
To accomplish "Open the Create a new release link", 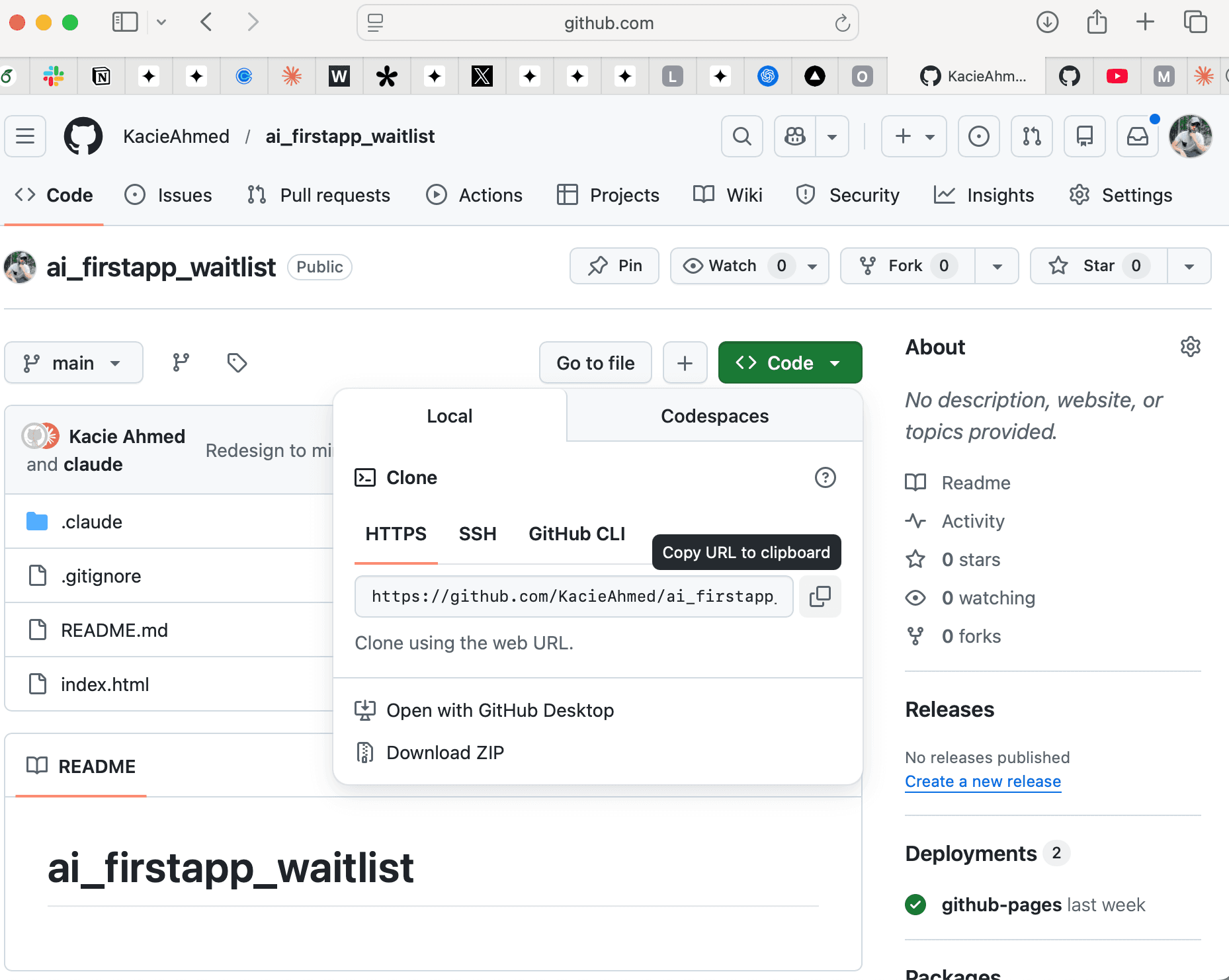I will coord(982,781).
